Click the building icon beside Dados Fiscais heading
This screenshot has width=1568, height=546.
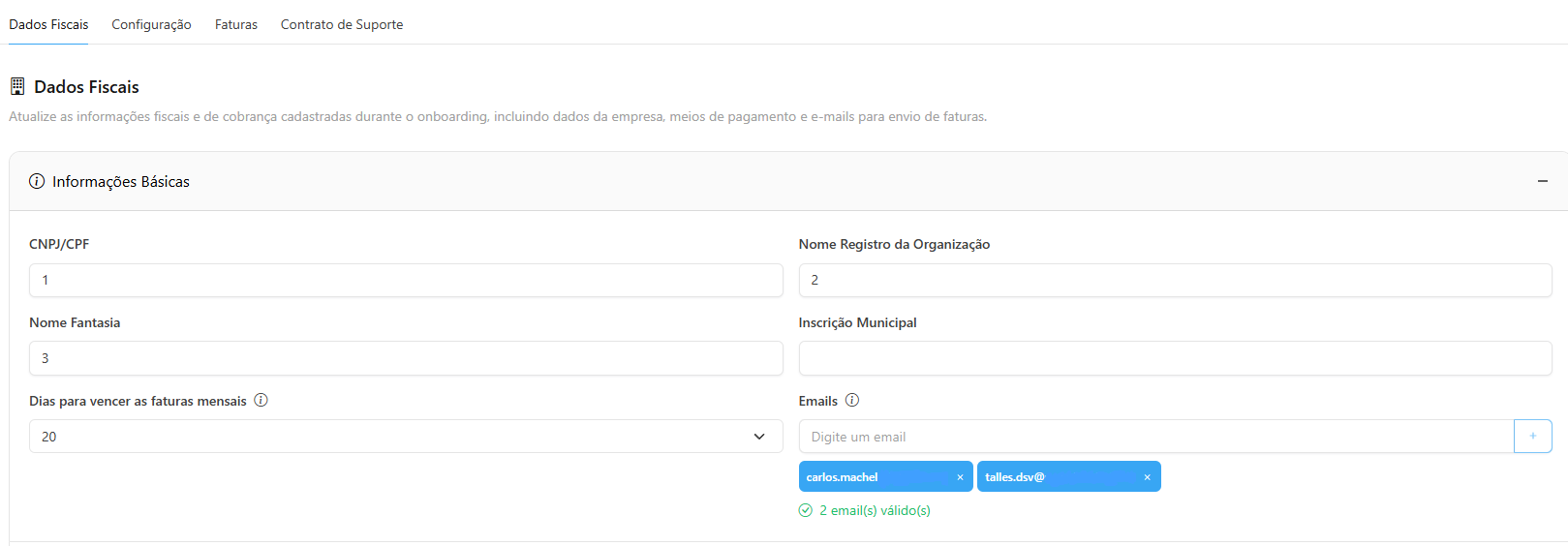pos(17,87)
